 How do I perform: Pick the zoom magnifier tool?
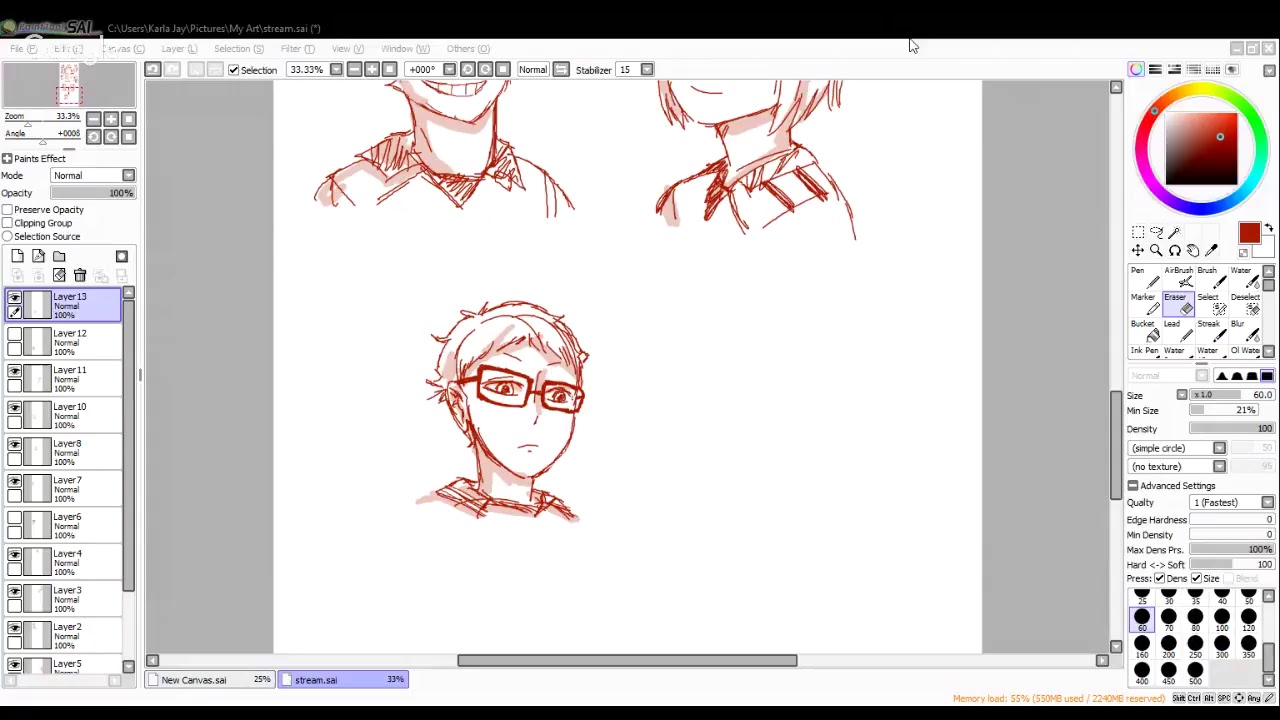click(1156, 251)
